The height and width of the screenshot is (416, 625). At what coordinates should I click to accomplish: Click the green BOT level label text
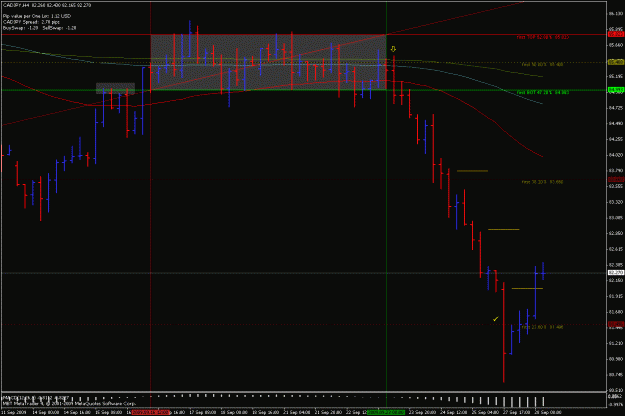542,92
